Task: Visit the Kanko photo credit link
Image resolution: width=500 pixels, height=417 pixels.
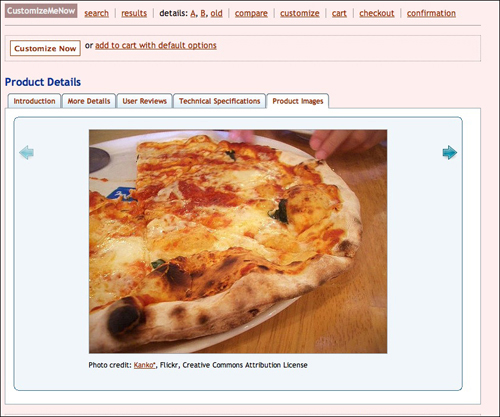Action: 144,365
